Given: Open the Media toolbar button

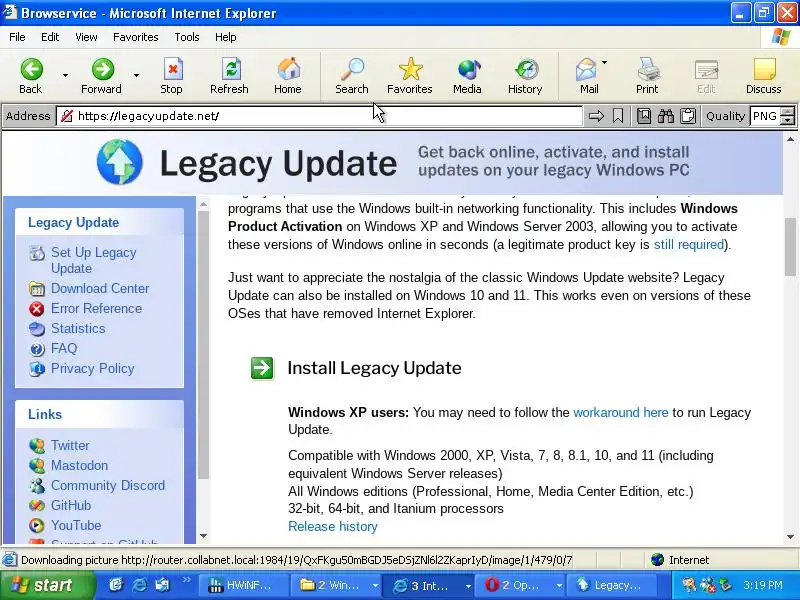Looking at the screenshot, I should point(467,76).
